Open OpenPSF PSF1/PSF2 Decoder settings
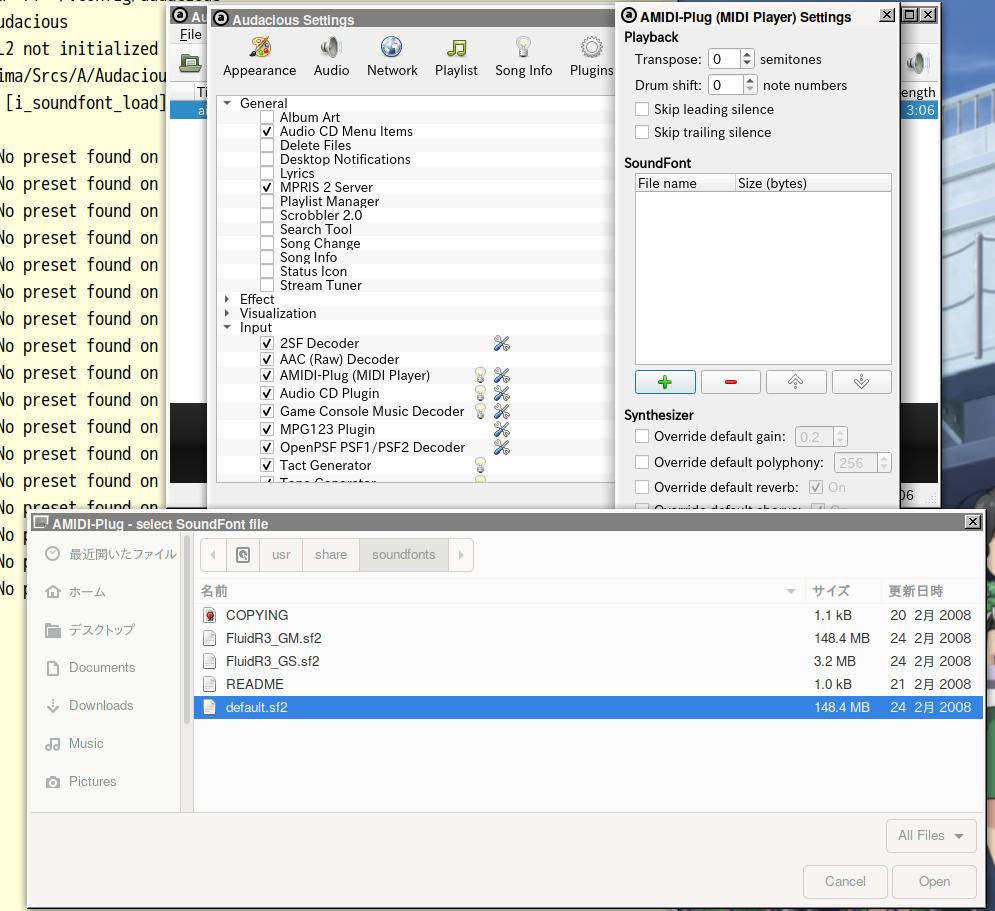This screenshot has width=995, height=911. (502, 447)
